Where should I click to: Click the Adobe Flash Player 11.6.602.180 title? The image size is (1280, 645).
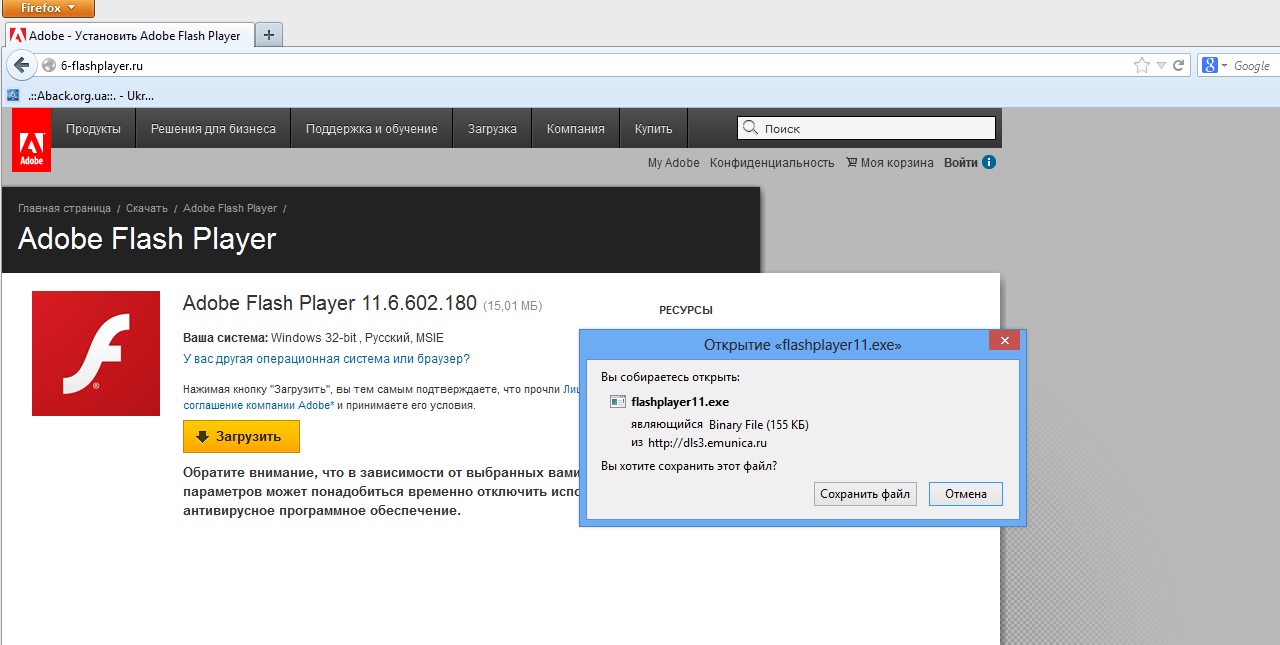click(330, 303)
